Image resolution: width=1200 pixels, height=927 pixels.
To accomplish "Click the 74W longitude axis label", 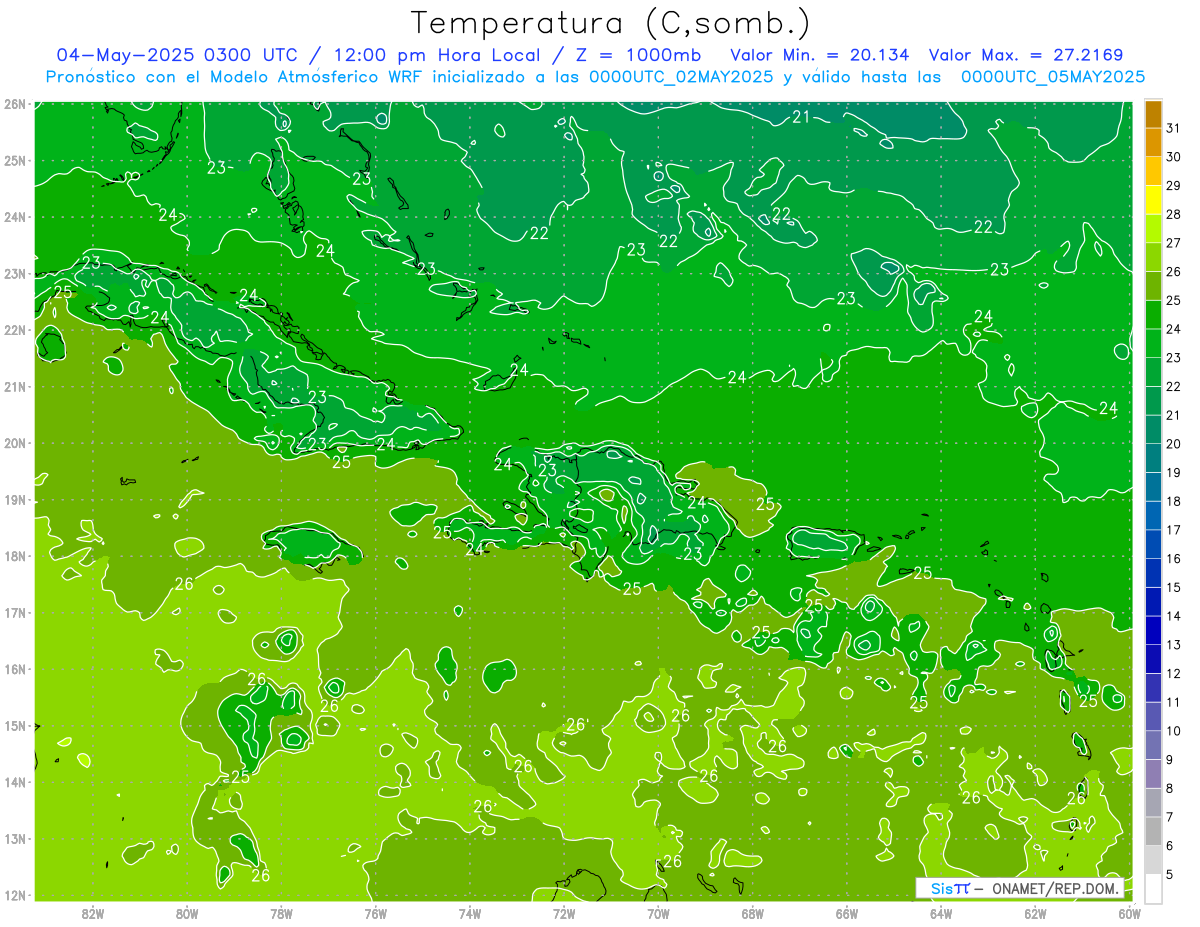I will [470, 913].
